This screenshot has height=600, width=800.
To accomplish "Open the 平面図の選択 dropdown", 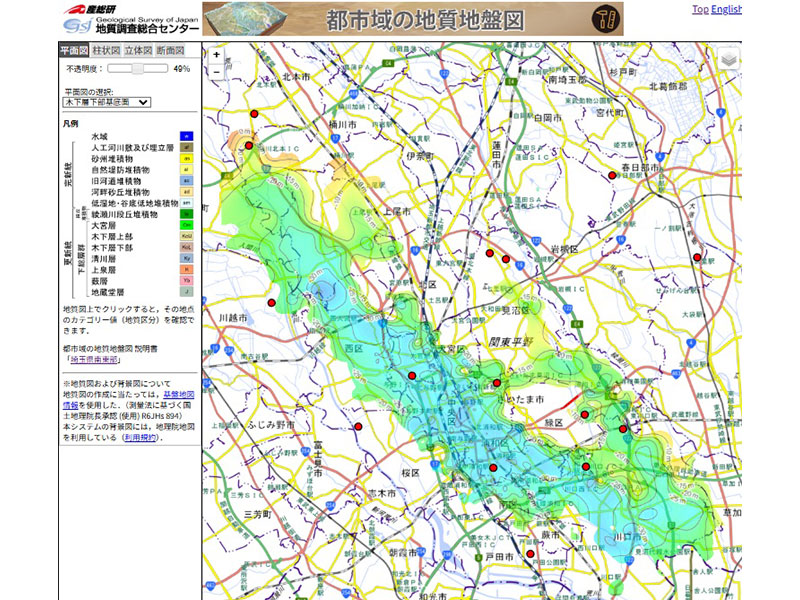I will click(x=106, y=102).
